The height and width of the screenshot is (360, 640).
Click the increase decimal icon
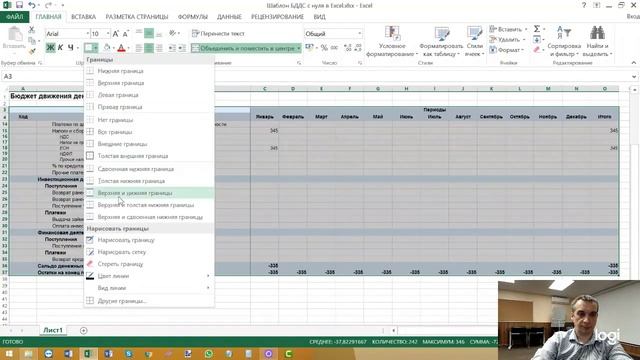348,48
